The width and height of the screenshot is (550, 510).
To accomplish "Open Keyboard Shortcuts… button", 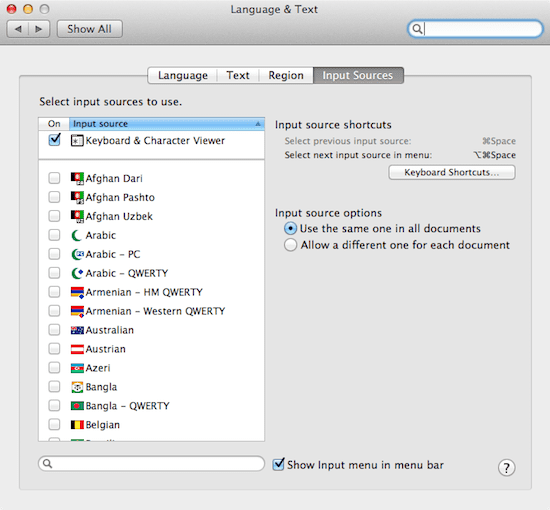I will point(452,173).
